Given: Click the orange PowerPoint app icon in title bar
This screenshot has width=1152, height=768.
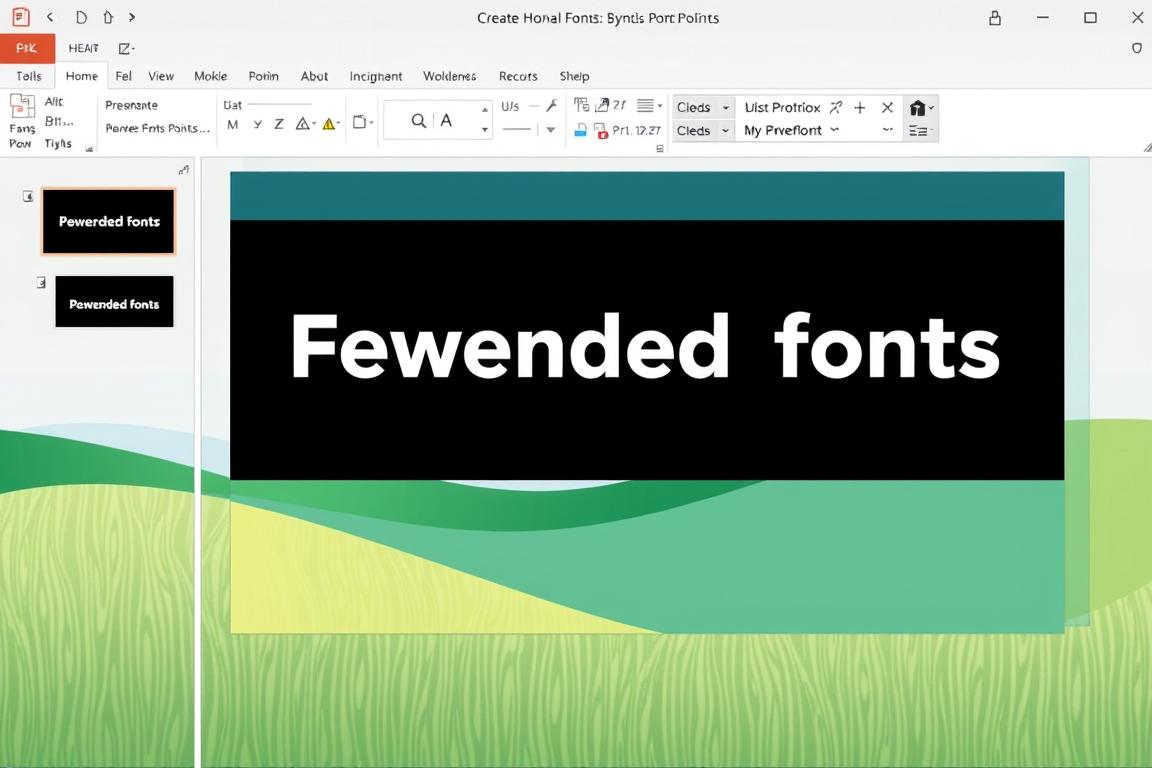Looking at the screenshot, I should click(20, 17).
